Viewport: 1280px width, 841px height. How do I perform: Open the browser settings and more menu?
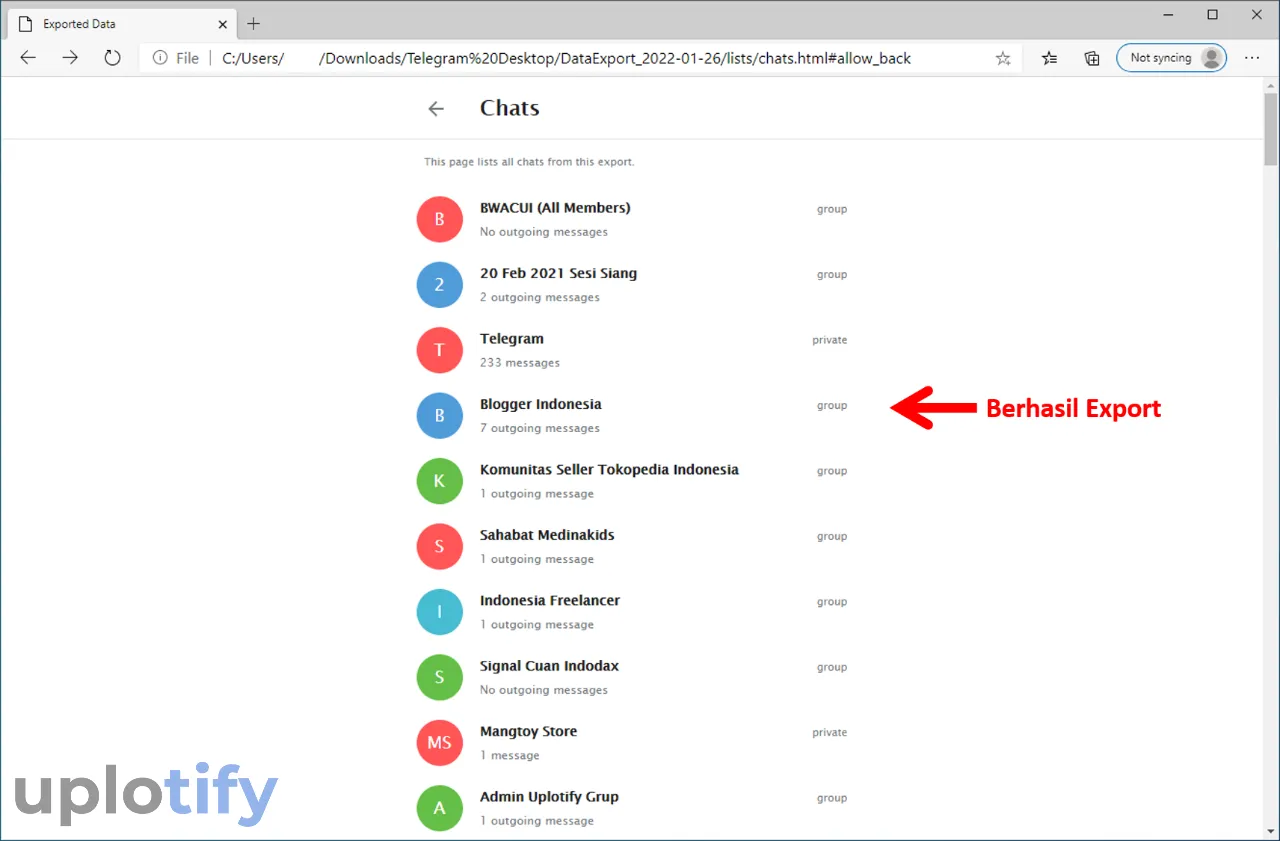click(x=1254, y=58)
